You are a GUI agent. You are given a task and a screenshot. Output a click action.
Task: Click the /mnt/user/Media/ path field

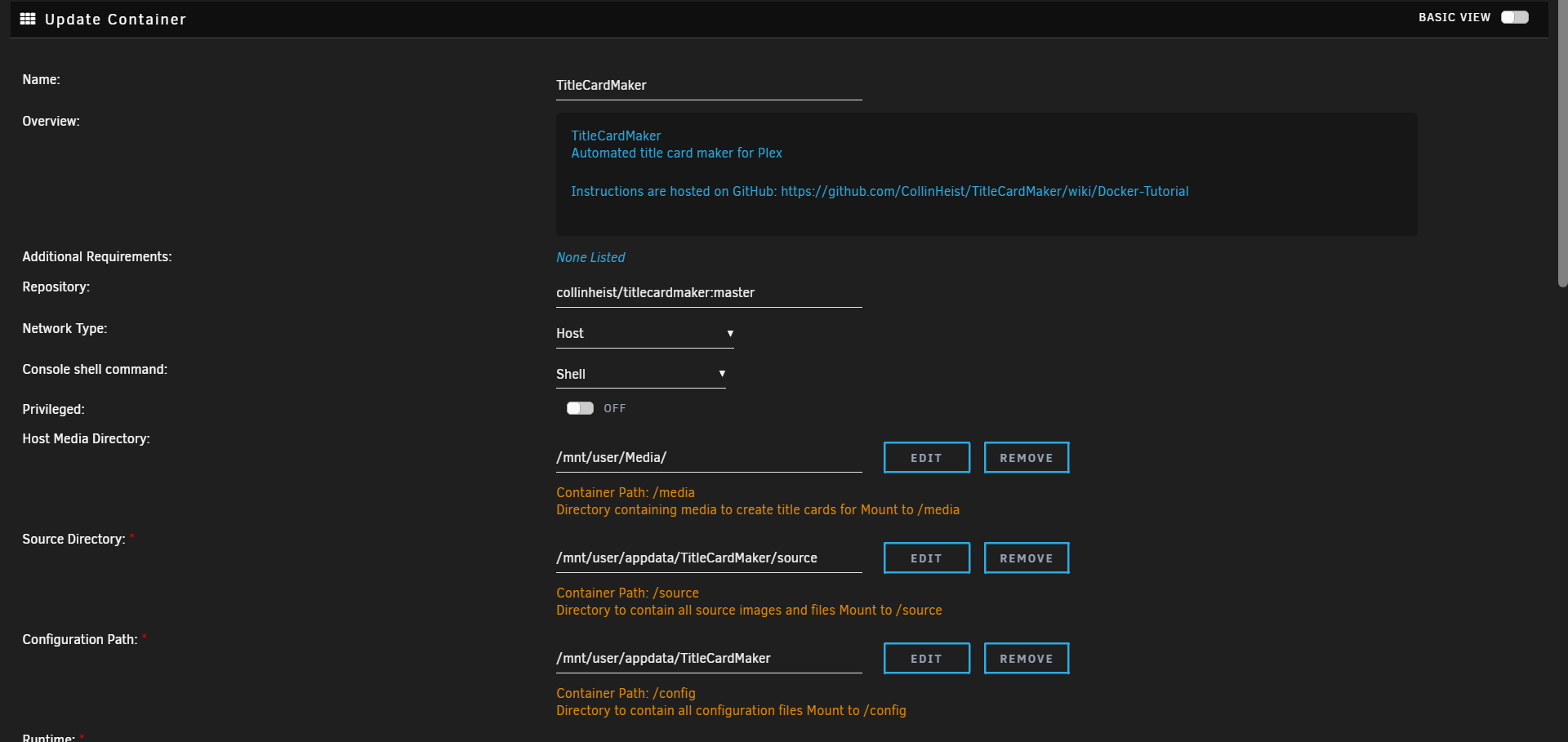pos(709,457)
